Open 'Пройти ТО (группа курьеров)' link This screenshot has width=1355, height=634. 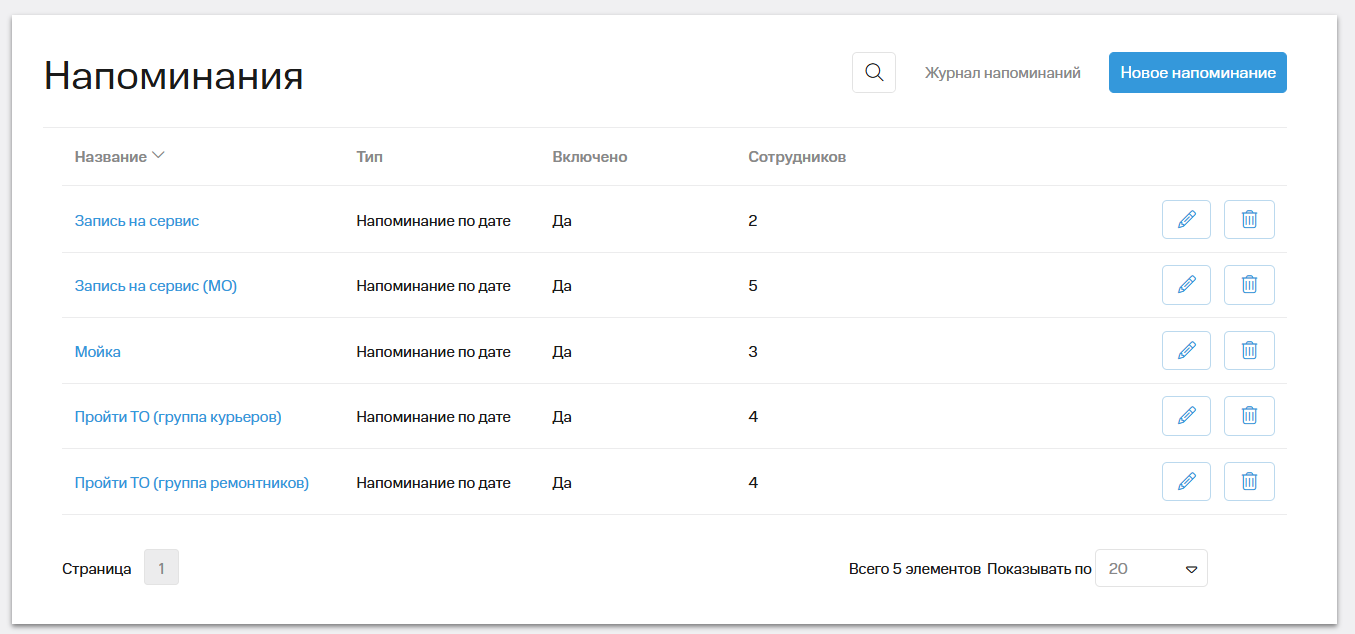tap(178, 417)
